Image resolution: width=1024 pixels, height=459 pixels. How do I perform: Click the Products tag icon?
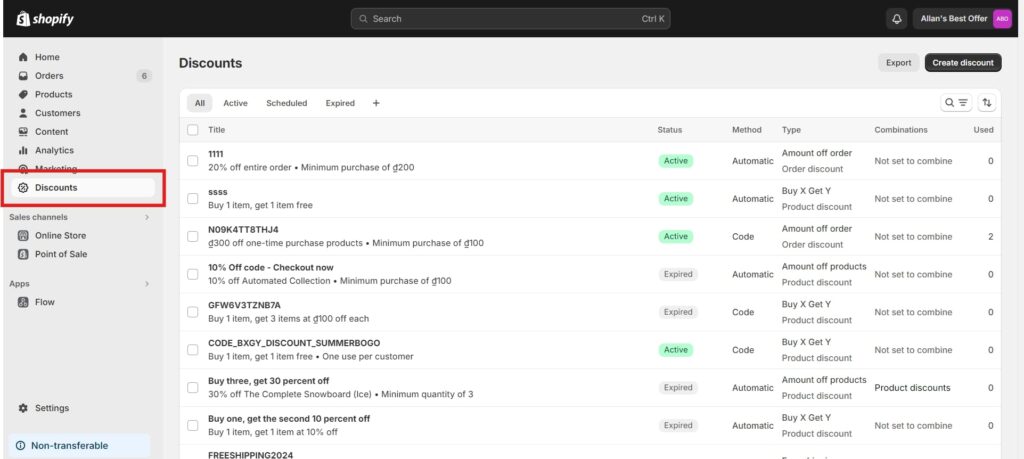pos(23,94)
